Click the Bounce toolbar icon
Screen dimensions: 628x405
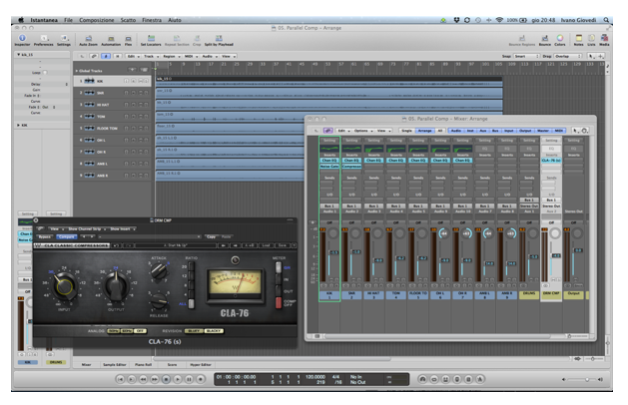tap(545, 38)
